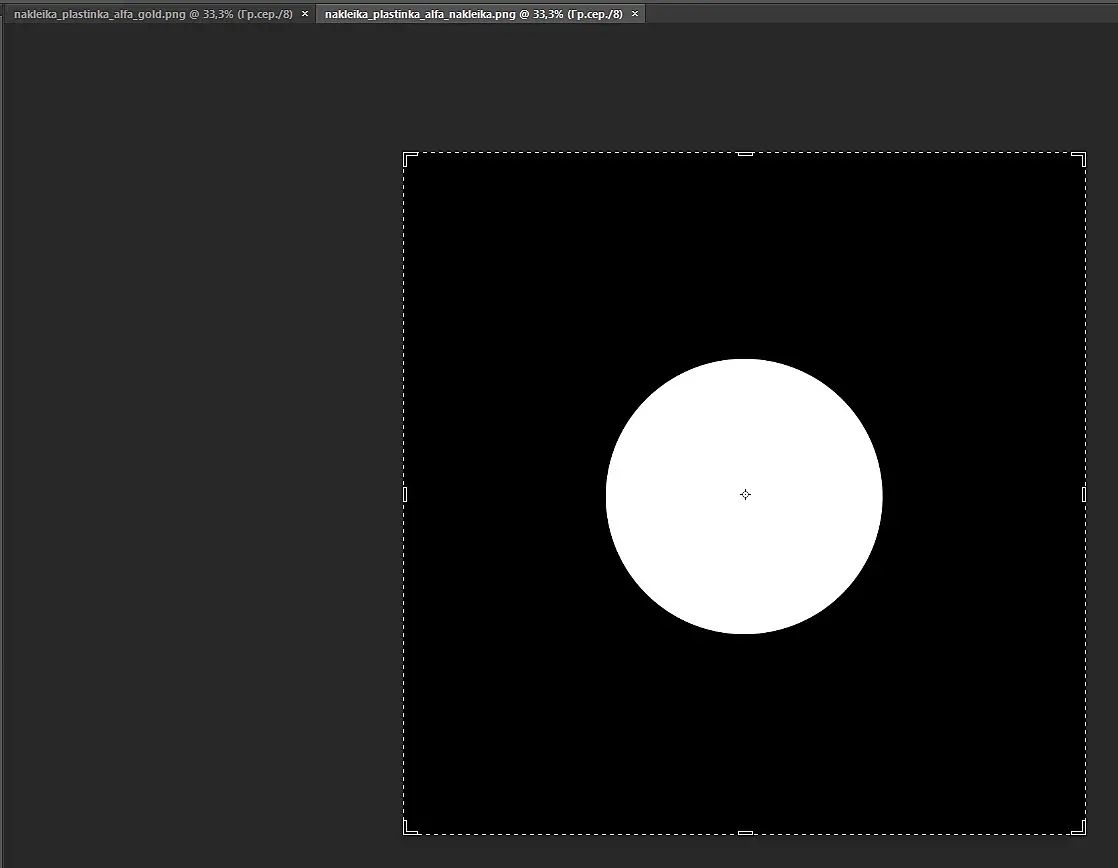Click the crop center point crosshair
Screen dimensions: 1118x868
(x=745, y=494)
